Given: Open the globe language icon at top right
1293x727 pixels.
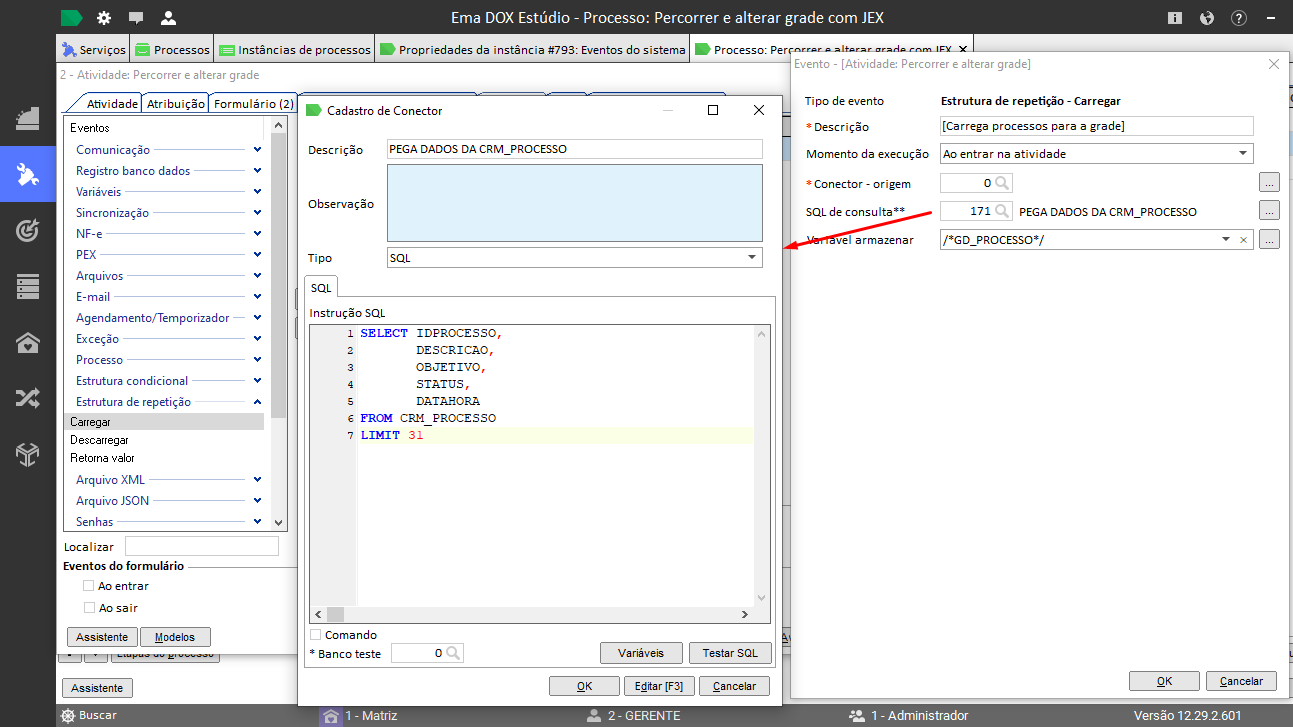Looking at the screenshot, I should (1207, 18).
